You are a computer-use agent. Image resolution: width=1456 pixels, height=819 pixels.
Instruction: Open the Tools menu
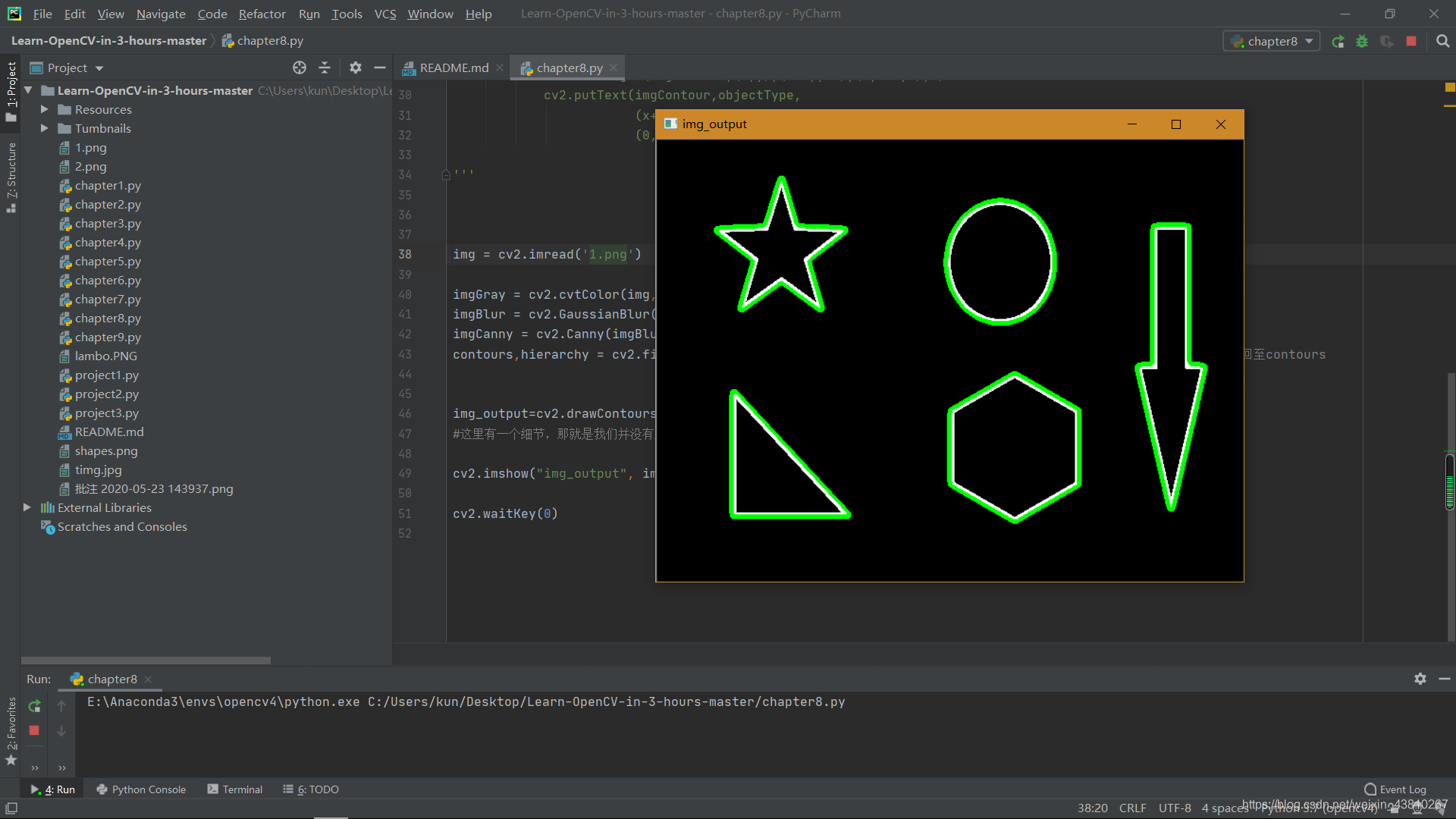[x=347, y=14]
